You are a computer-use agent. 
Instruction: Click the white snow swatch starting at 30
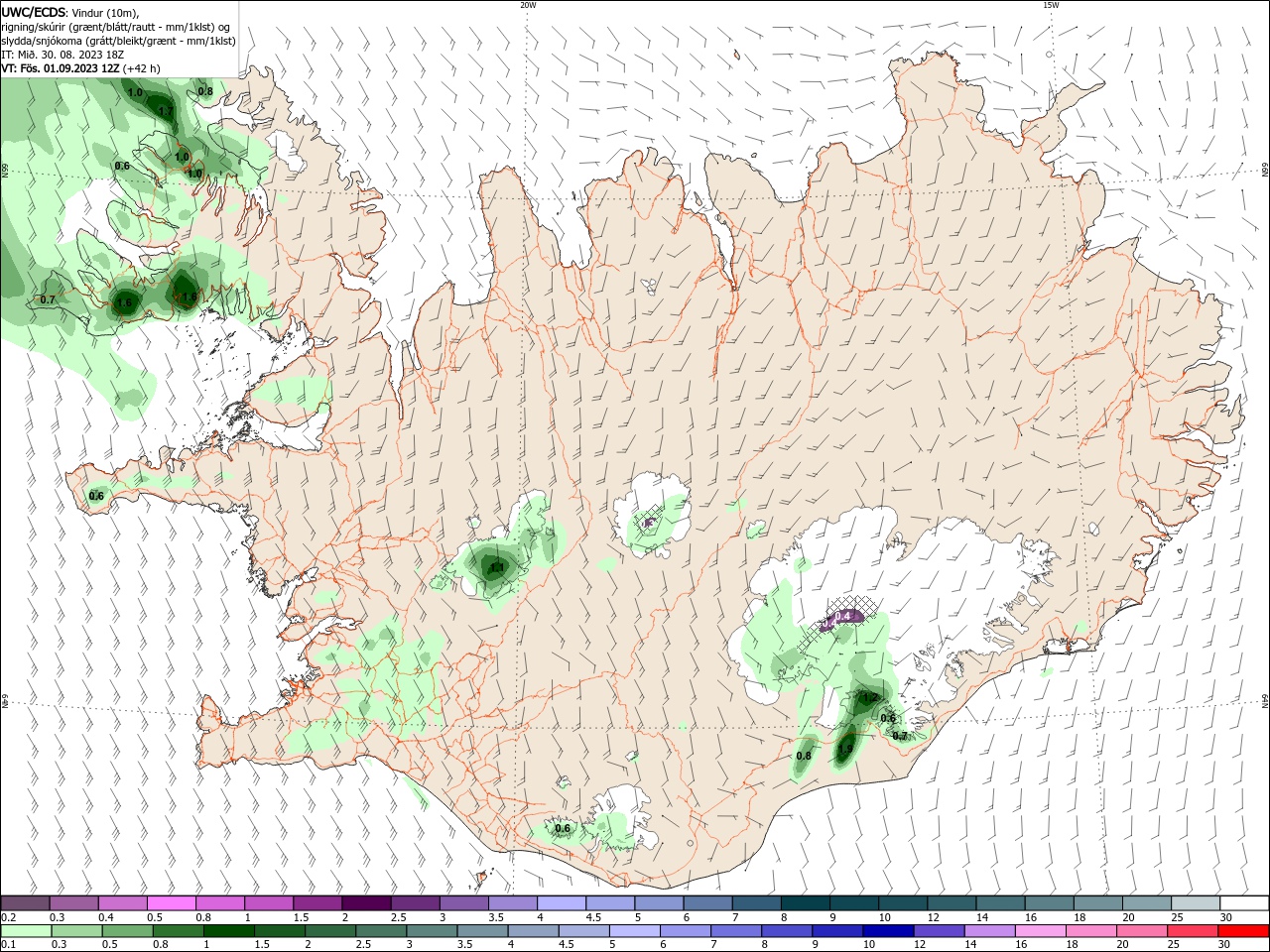pos(1244,903)
